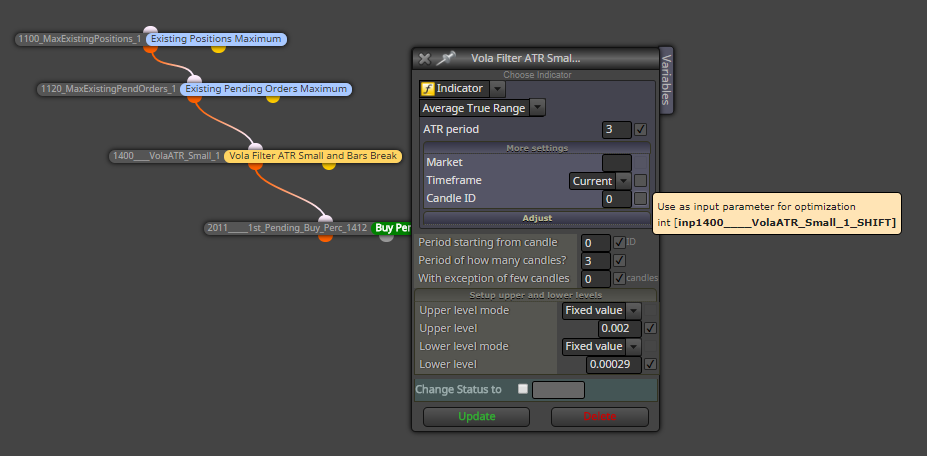Open Lower level mode Fixed value dropdown
This screenshot has width=927, height=456.
click(601, 347)
